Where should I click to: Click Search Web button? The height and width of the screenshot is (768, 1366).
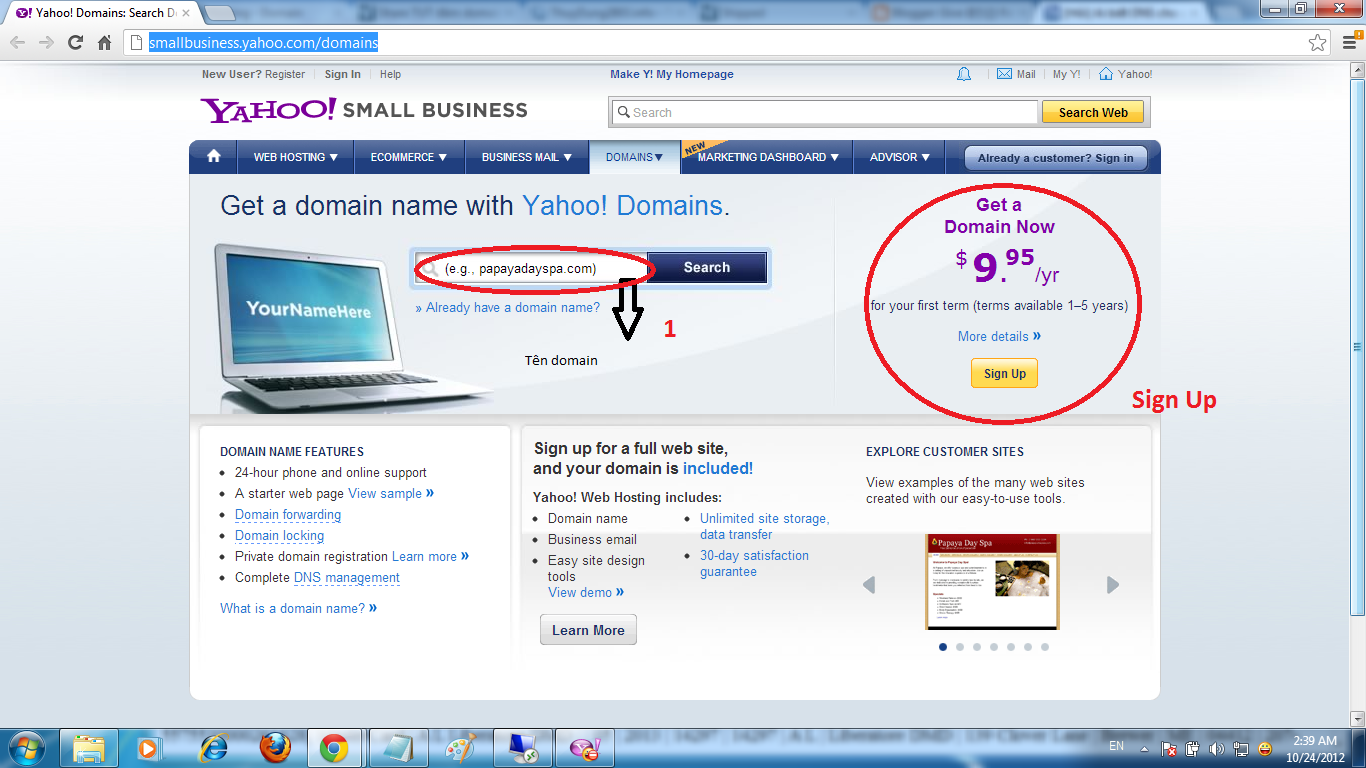1093,112
